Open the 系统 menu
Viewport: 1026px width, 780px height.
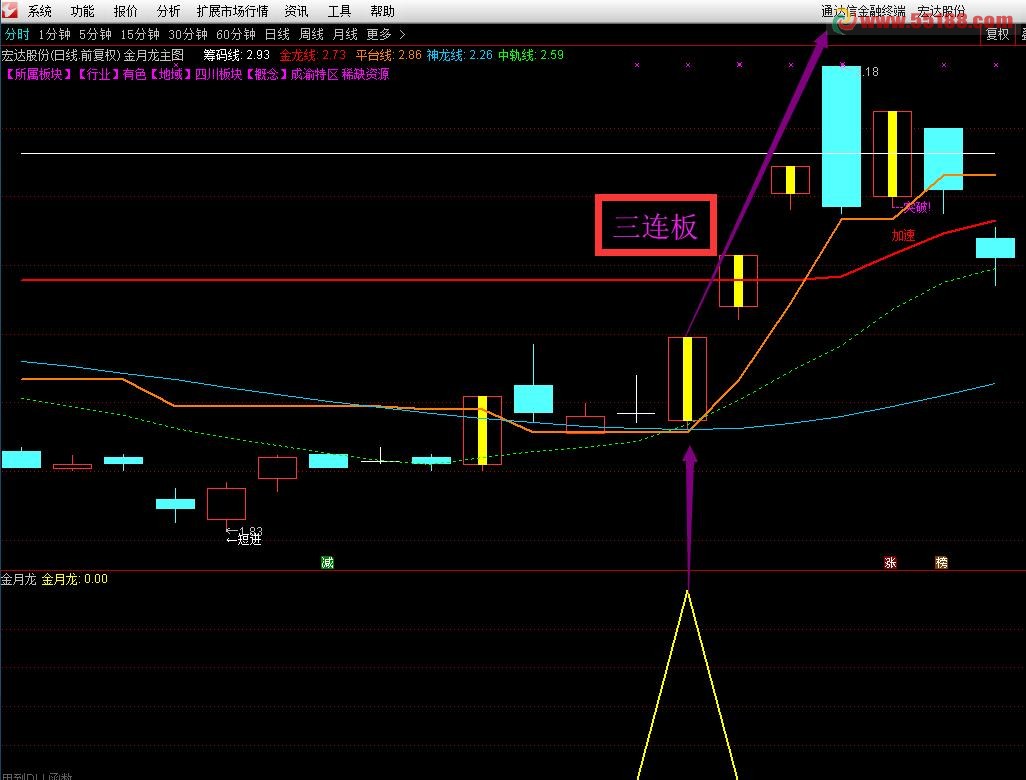(x=40, y=12)
